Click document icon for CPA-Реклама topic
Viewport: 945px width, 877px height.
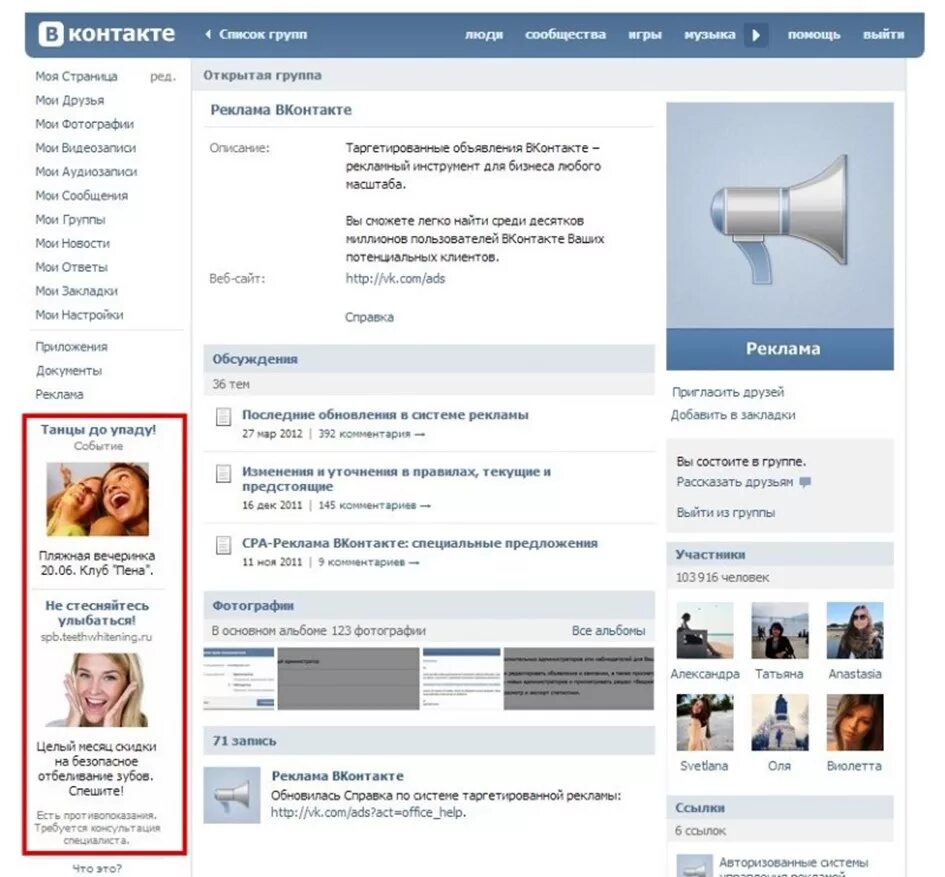click(x=224, y=545)
